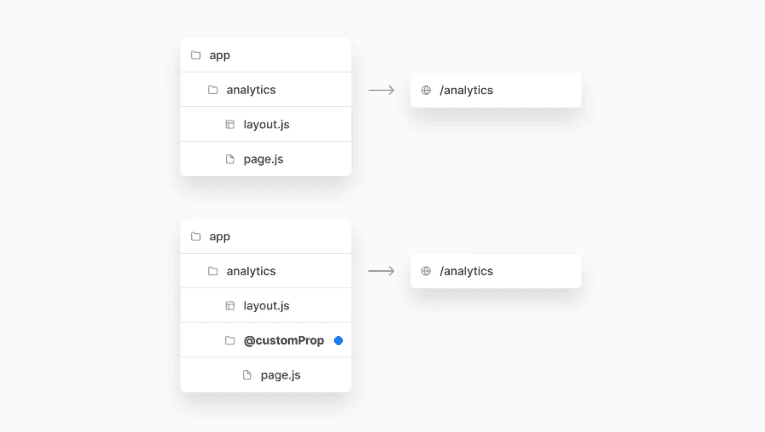Select layout.js label in the top tree
The width and height of the screenshot is (765, 432).
coord(266,125)
